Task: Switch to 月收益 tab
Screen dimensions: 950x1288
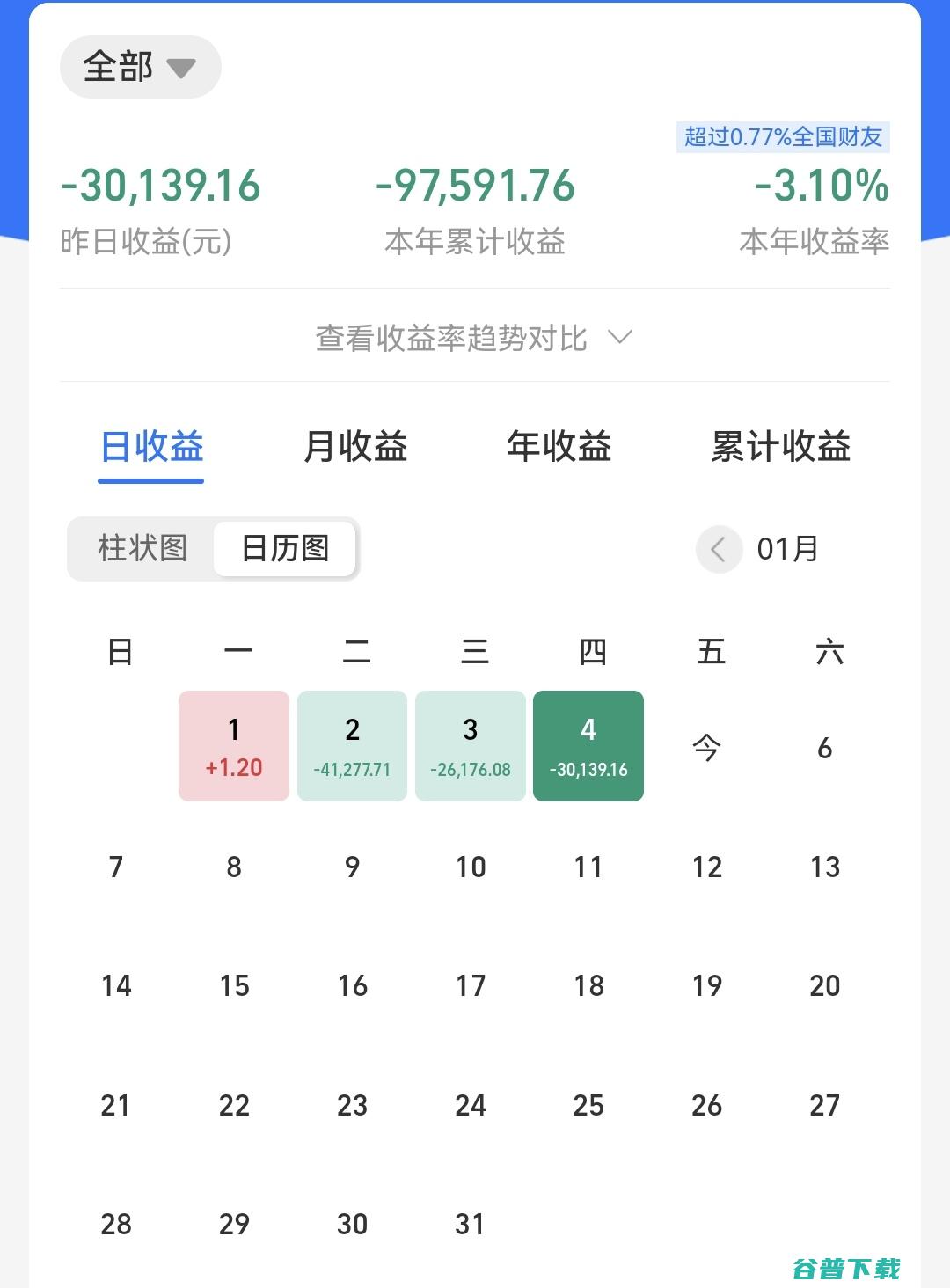Action: tap(355, 447)
